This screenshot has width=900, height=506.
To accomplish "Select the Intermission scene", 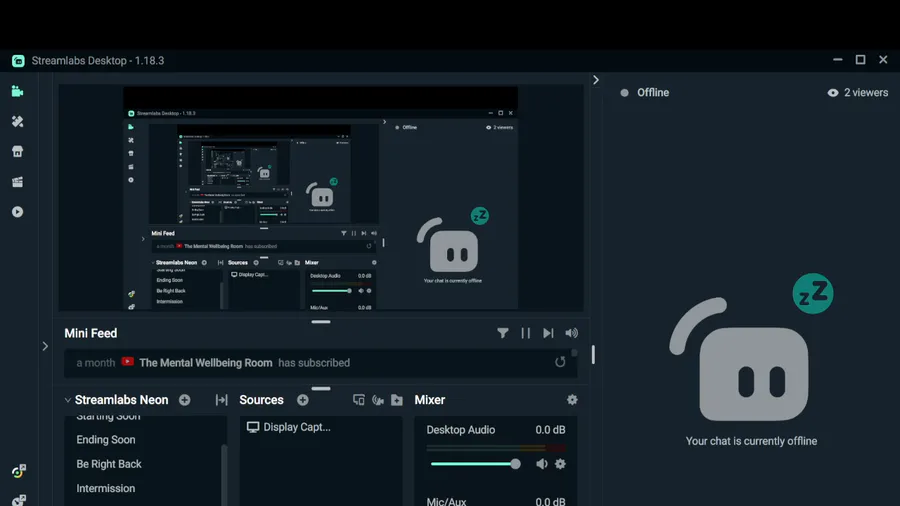I will tap(106, 488).
